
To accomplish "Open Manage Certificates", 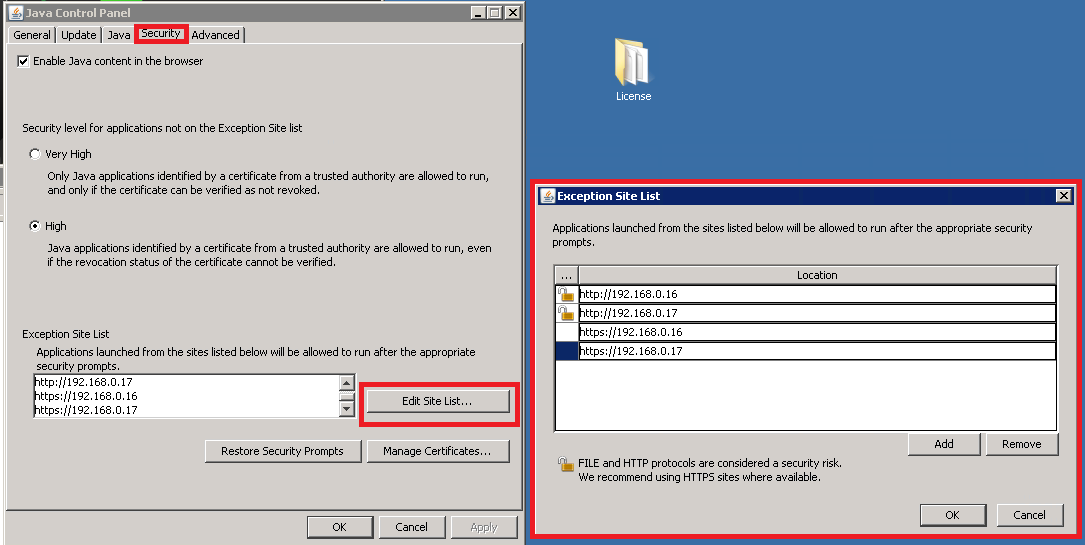I will 437,451.
